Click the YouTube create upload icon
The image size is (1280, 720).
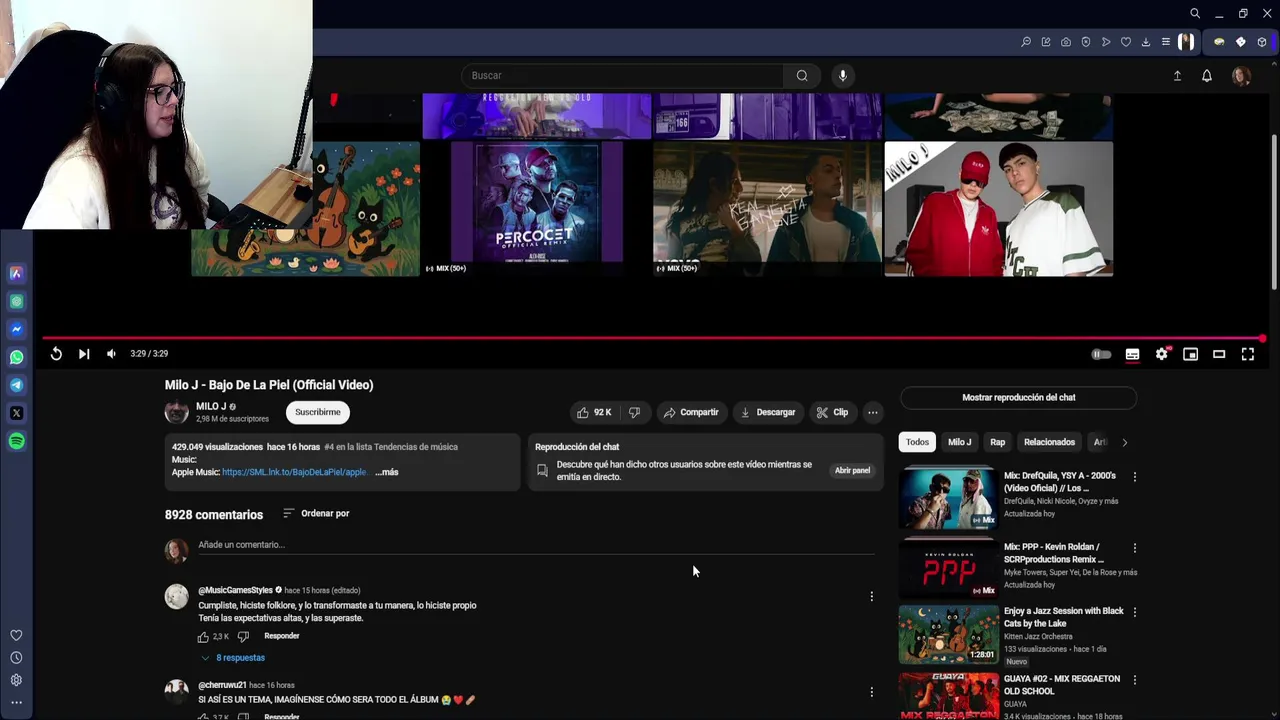point(1177,76)
